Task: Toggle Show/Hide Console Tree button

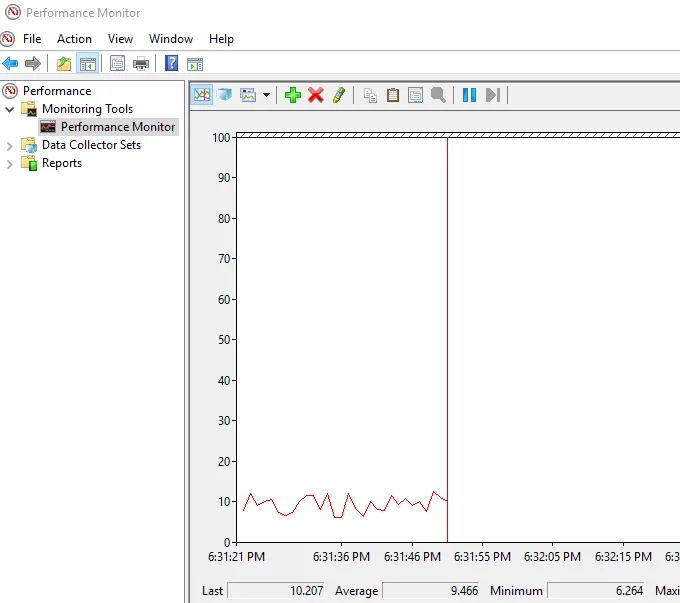Action: click(88, 64)
